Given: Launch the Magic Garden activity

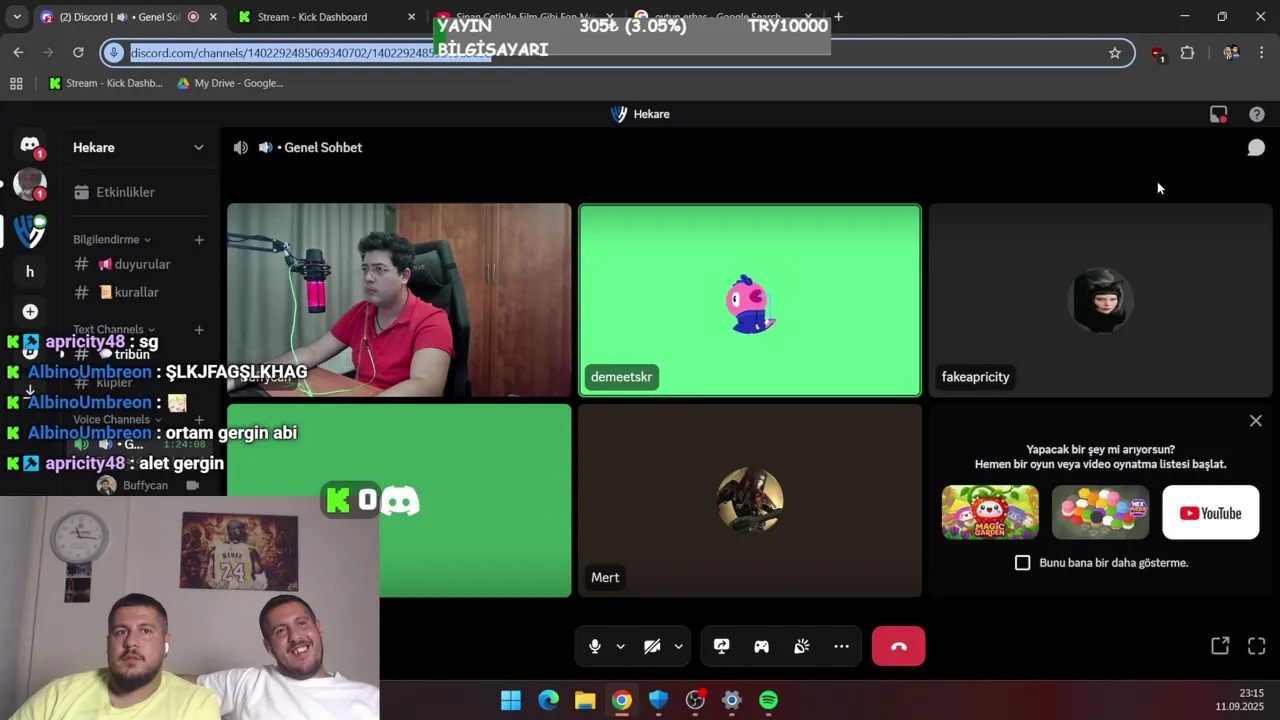Looking at the screenshot, I should [990, 512].
